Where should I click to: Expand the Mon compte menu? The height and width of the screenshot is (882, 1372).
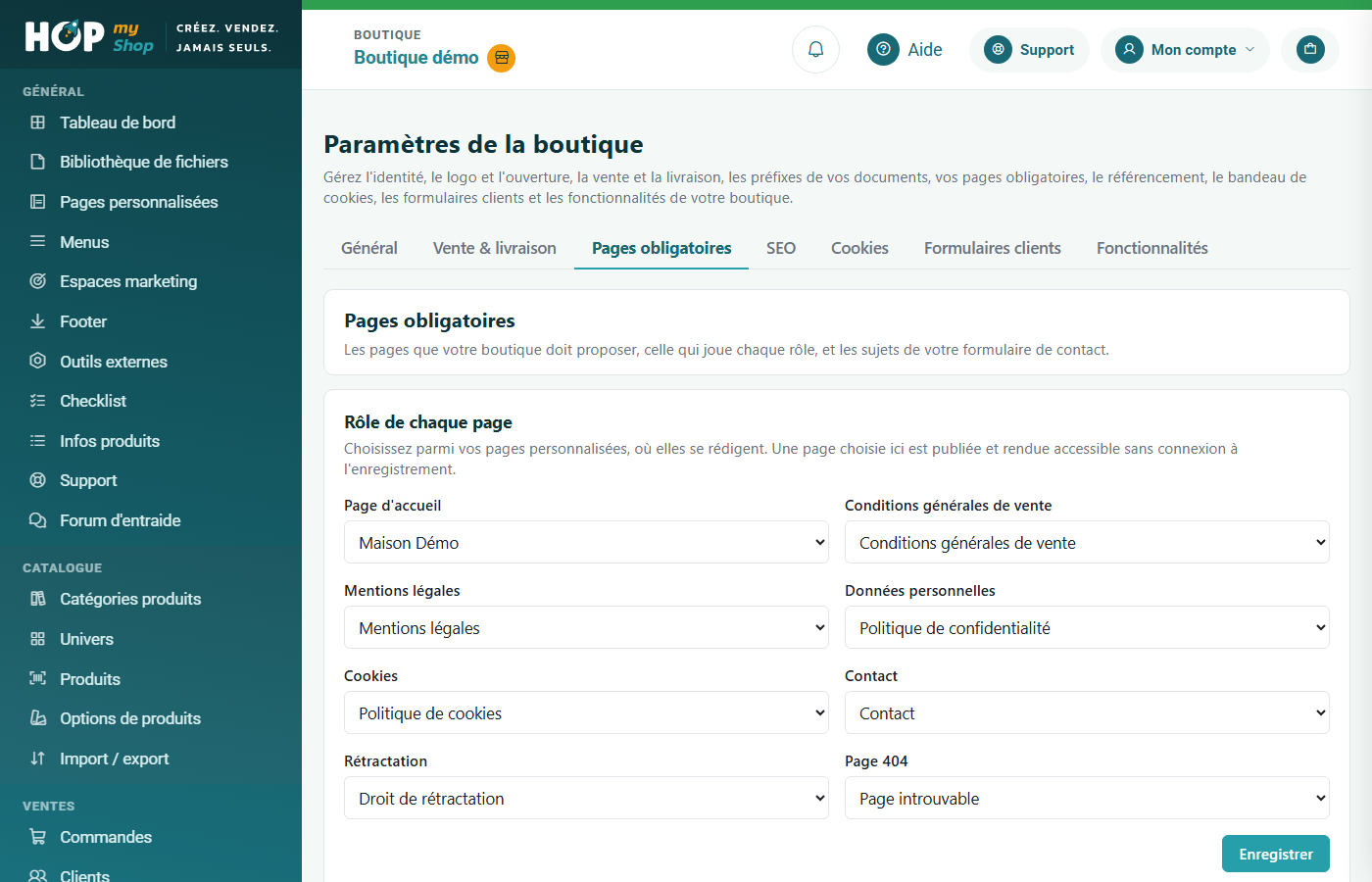click(x=1185, y=49)
